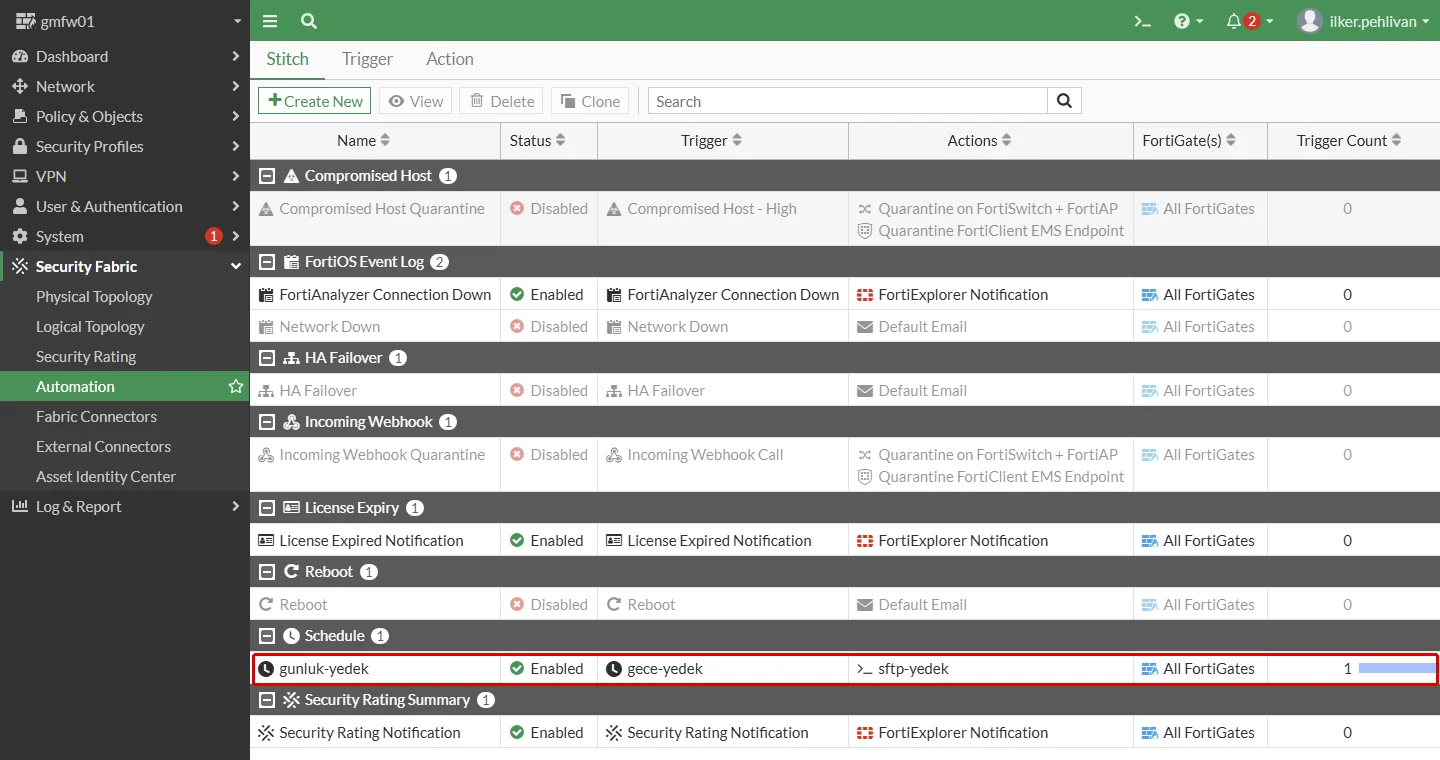Image resolution: width=1440 pixels, height=760 pixels.
Task: Sort the FortiGate(s) column using its arrows
Action: pos(1231,141)
